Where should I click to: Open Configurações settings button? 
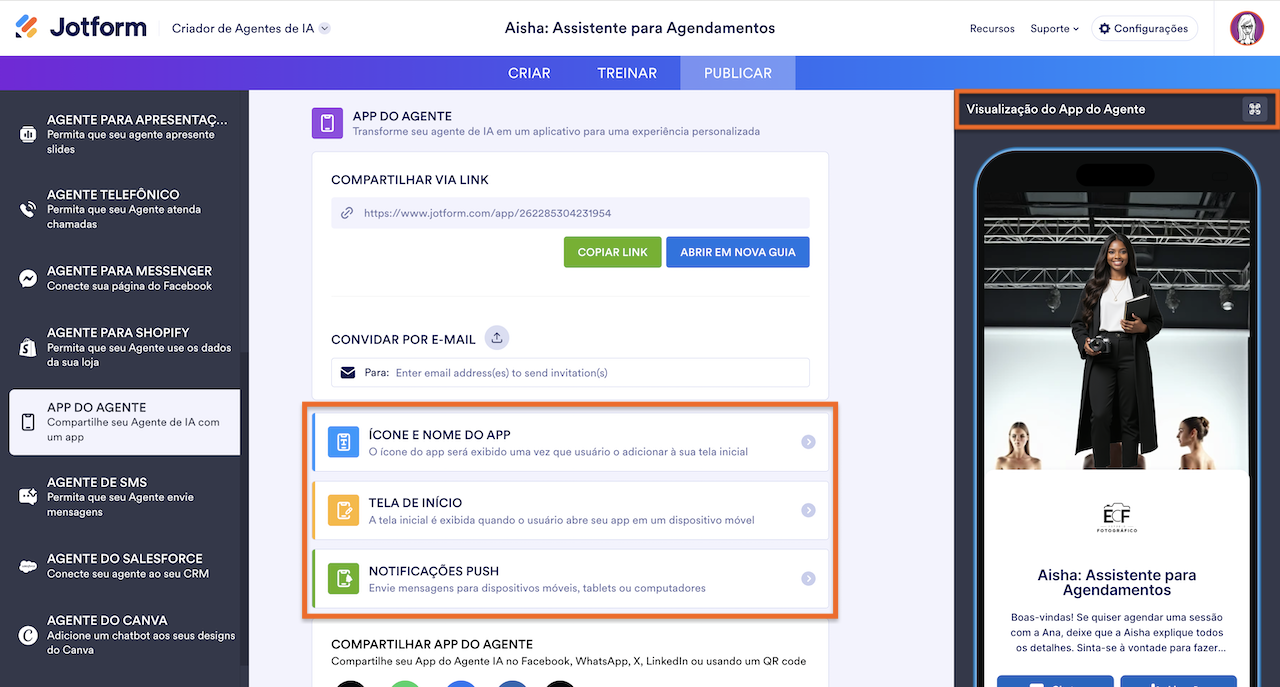1144,29
